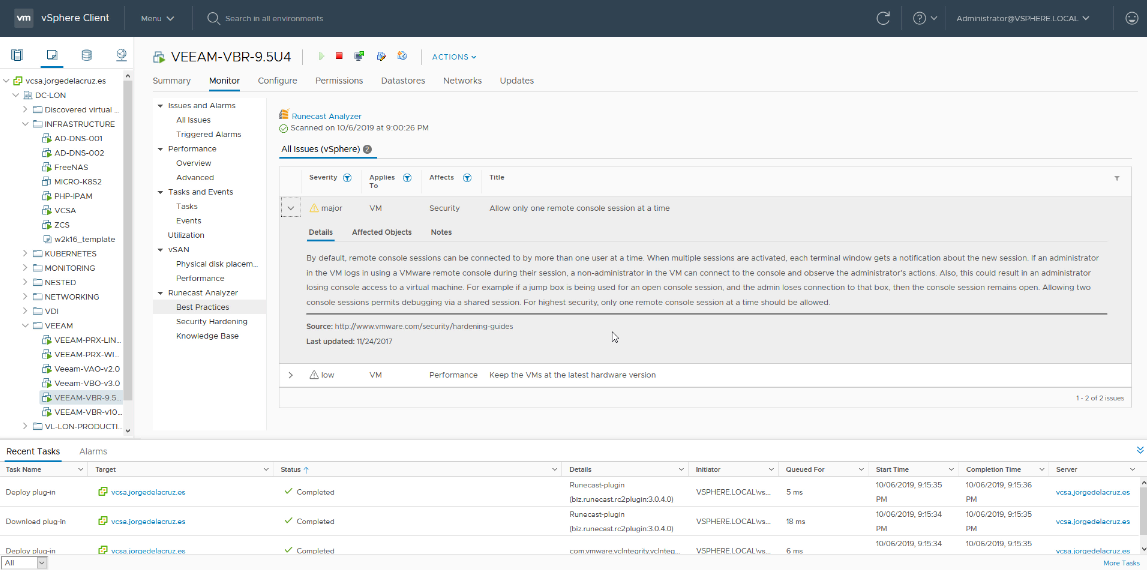The width and height of the screenshot is (1147, 570).
Task: Open Target column dropdown in tasks
Action: pos(266,469)
